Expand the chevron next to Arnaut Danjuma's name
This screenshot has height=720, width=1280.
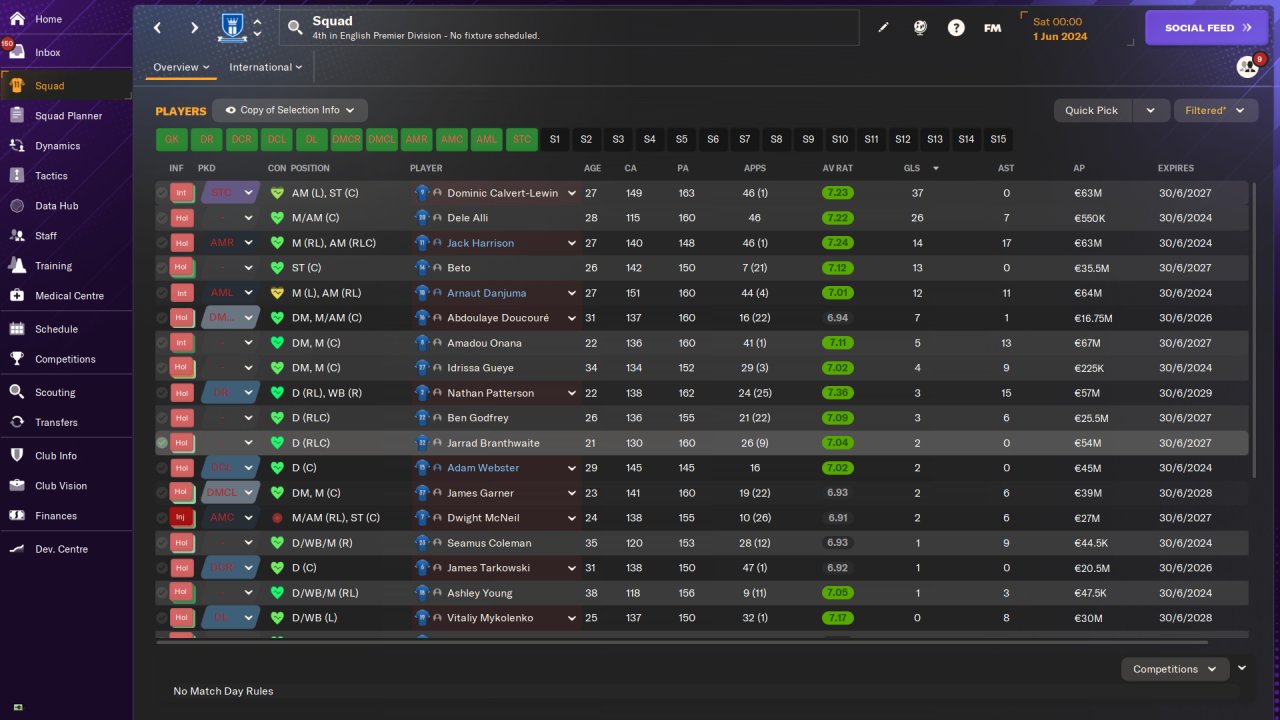[x=572, y=293]
